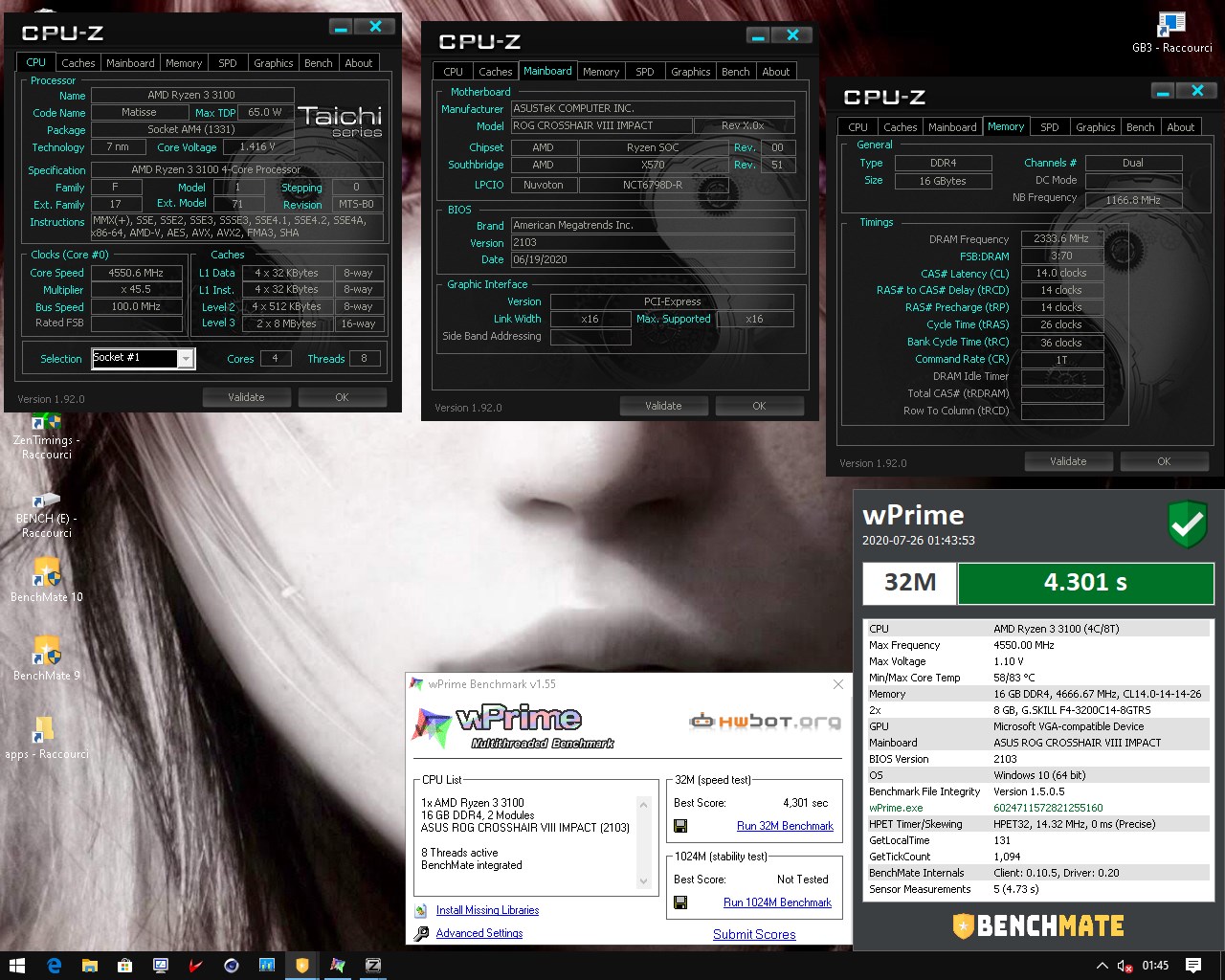Select CPU tab in middle CPU-Z window
Screen dimensions: 1225x980
(453, 72)
